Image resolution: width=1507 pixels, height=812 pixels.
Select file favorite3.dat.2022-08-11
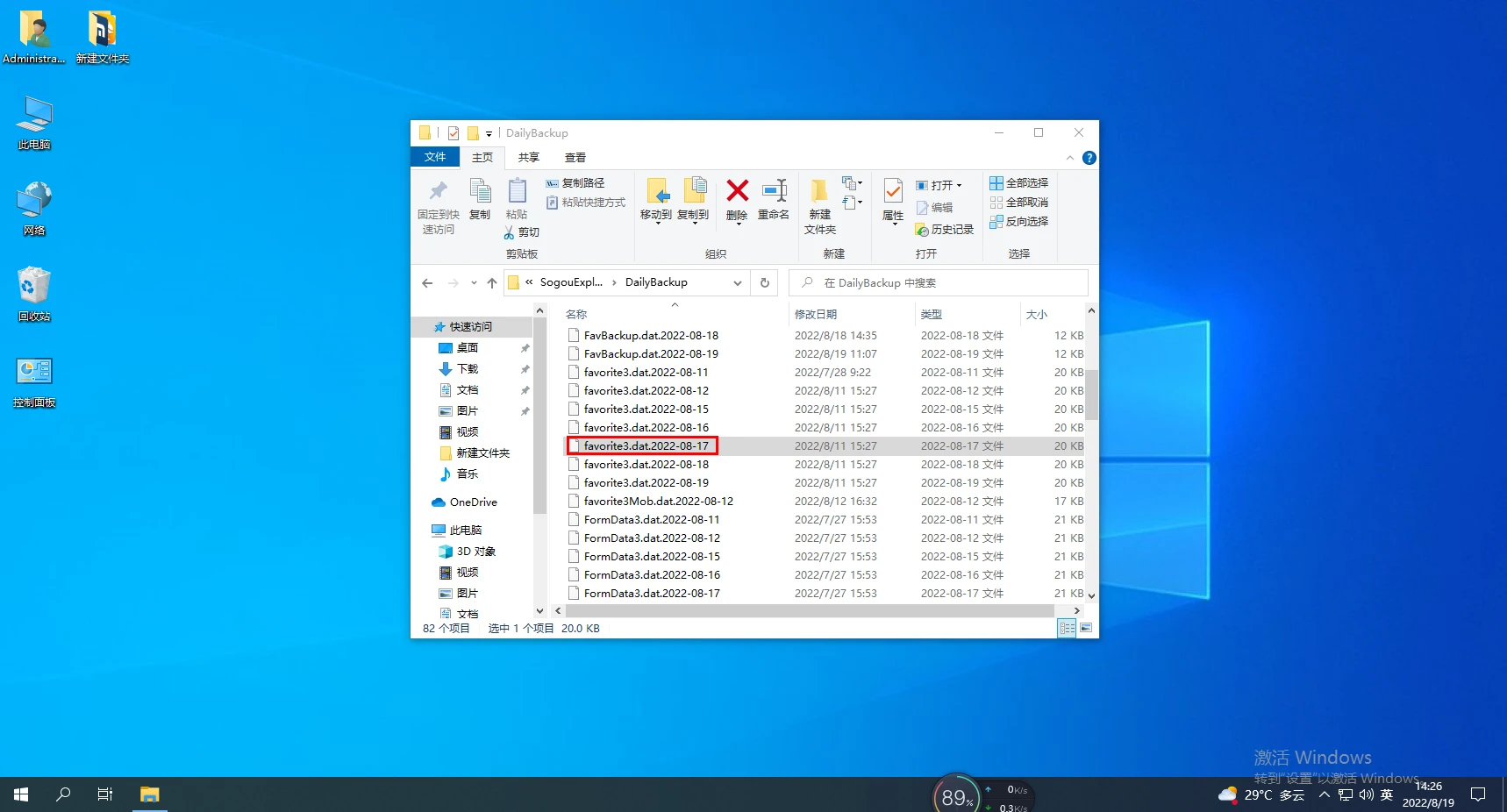646,373
